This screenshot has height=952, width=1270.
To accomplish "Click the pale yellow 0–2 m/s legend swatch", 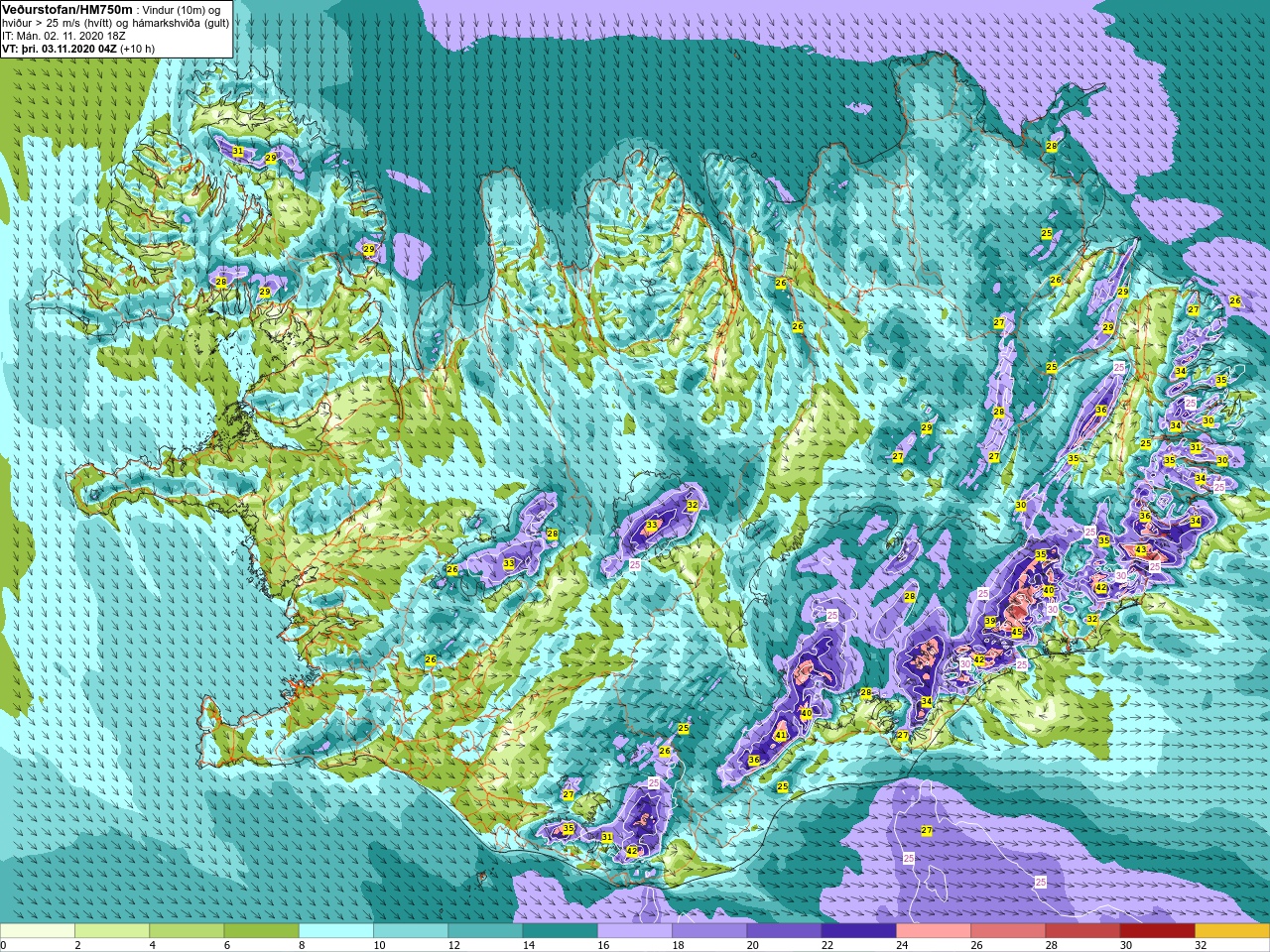I will click(38, 930).
